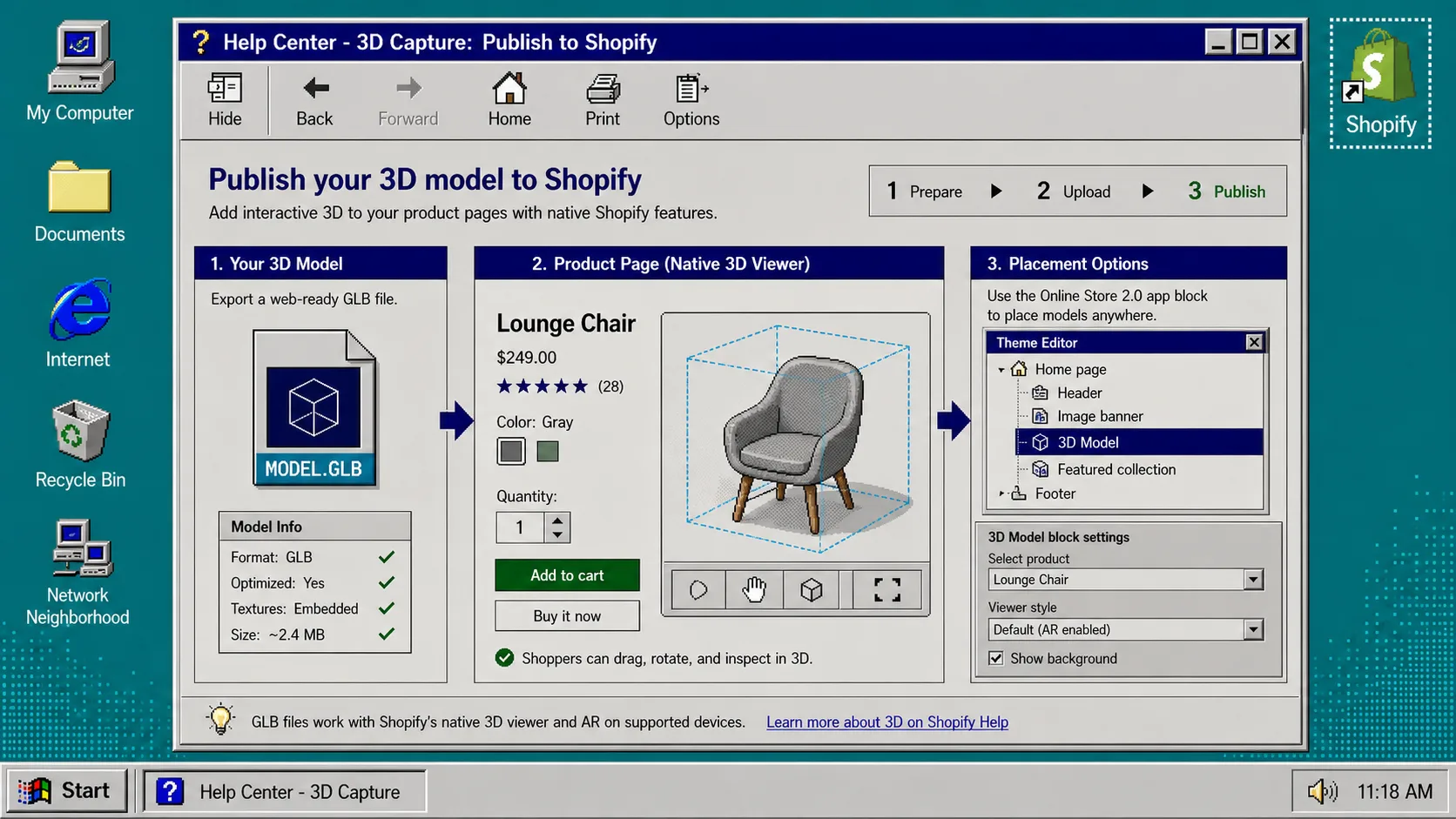Go to step 1 Prepare
The width and height of the screenshot is (1456, 819).
[924, 191]
